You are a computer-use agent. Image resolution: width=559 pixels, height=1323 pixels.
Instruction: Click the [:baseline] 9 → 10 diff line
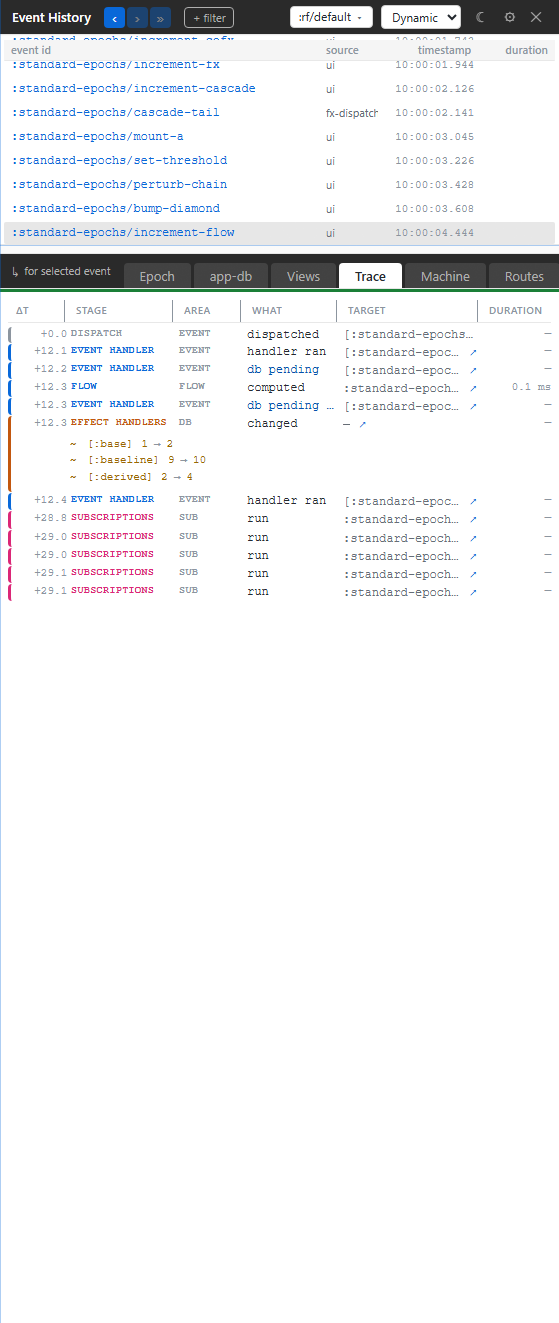point(137,461)
